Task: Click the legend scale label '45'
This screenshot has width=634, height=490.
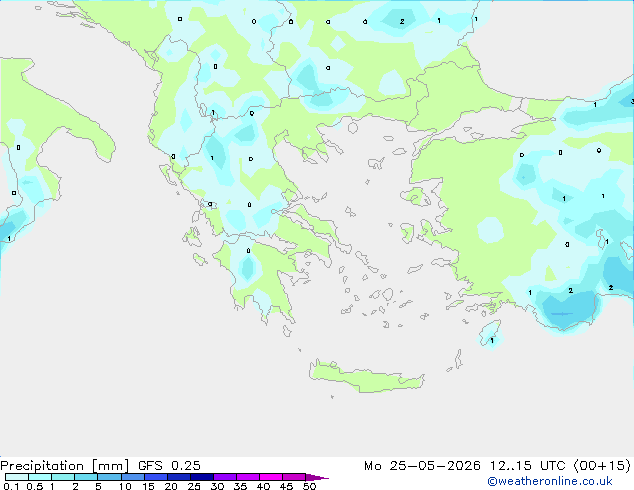Action: tap(286, 486)
